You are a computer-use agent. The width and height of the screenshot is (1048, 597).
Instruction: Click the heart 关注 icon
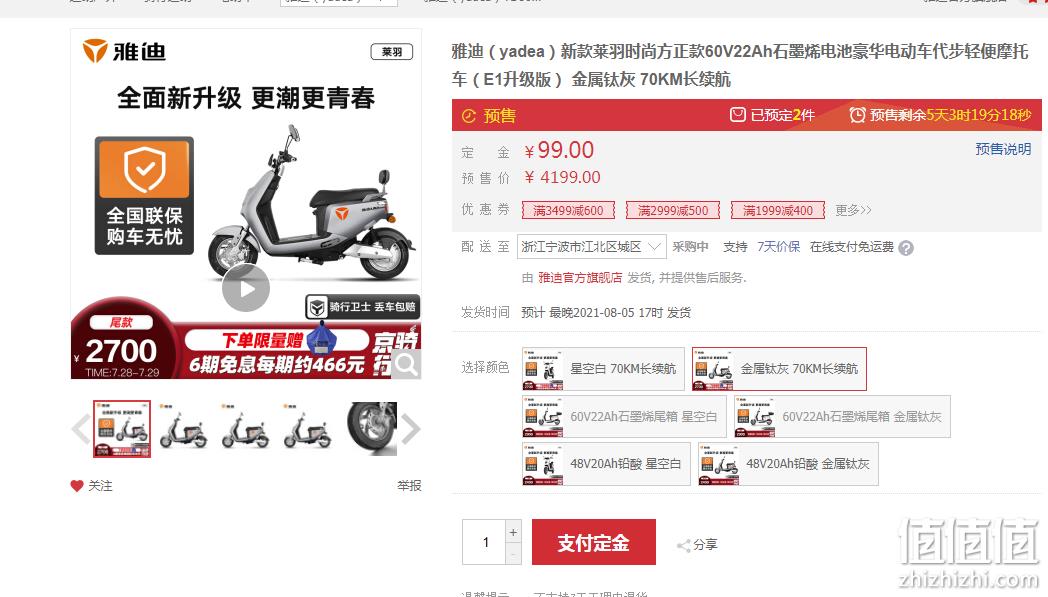pos(77,486)
